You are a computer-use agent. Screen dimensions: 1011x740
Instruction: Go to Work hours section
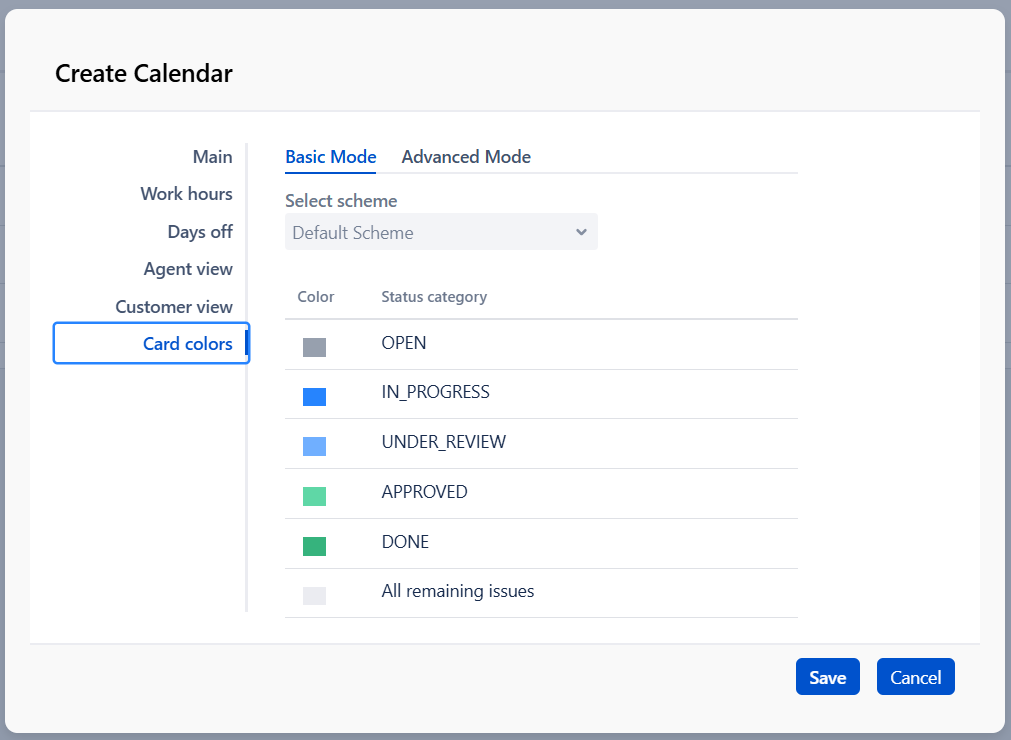(186, 194)
